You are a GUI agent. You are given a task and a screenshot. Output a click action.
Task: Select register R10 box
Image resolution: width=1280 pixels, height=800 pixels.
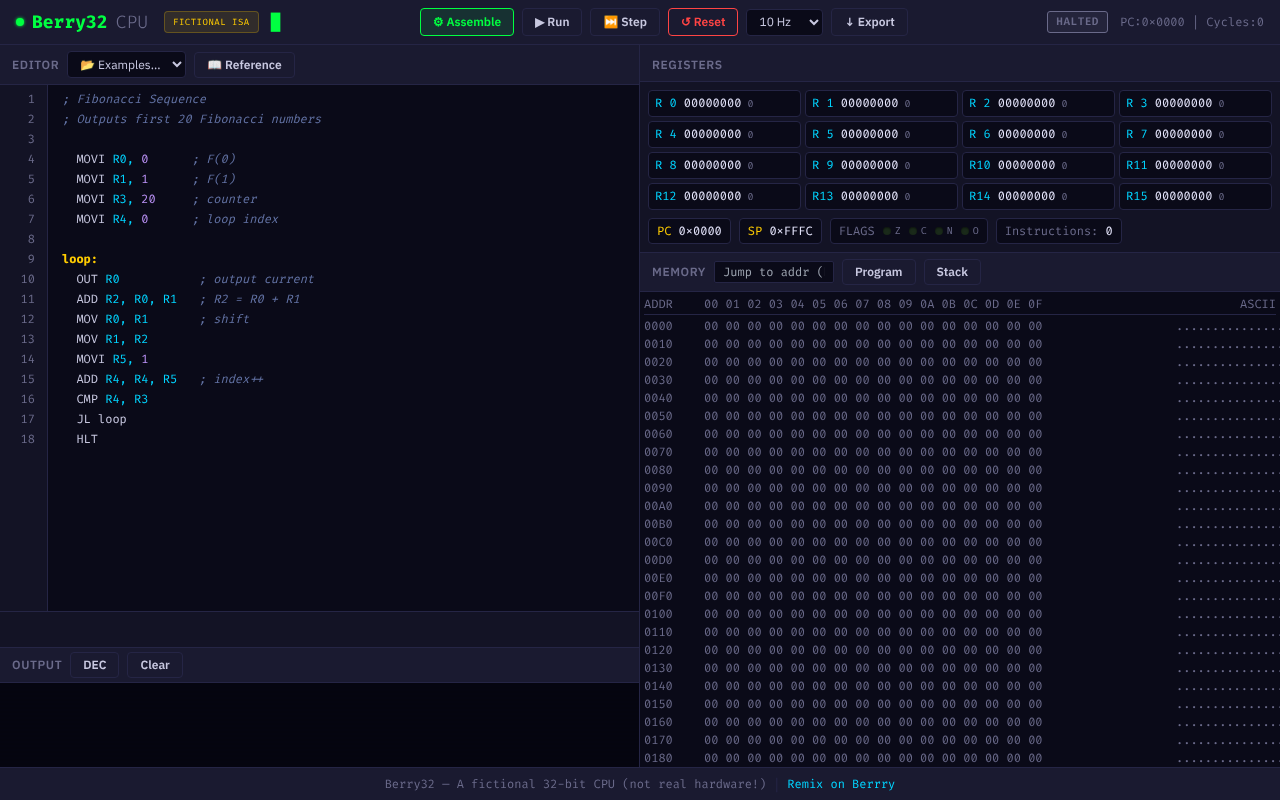[x=1038, y=165]
